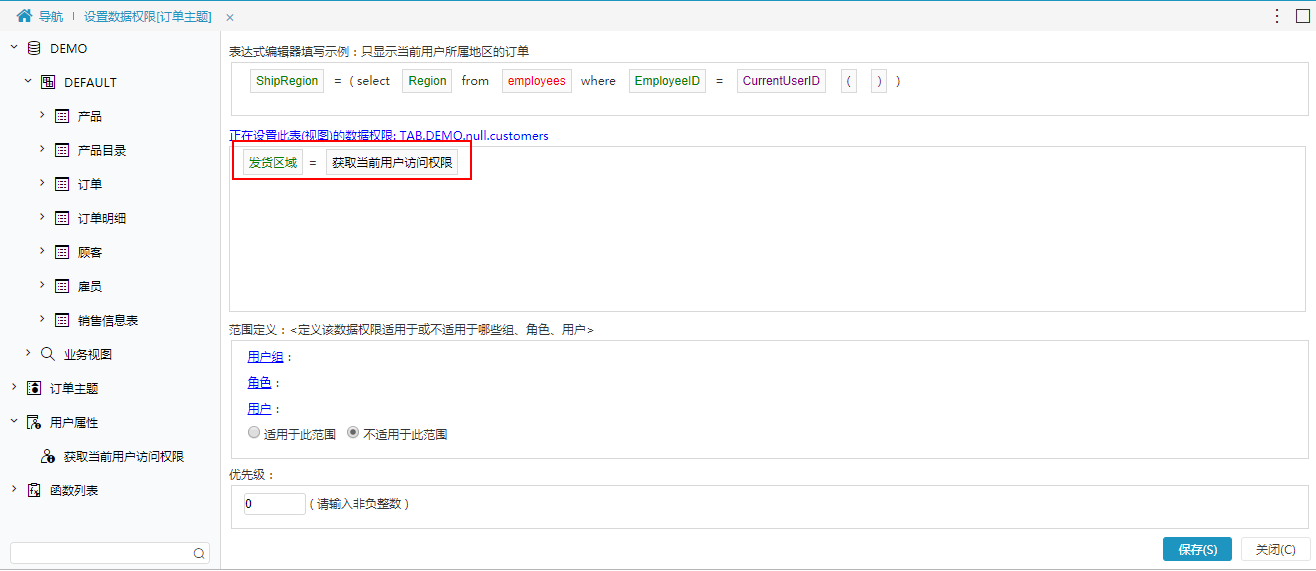Click the 业务视图 tree label
Screen dimensions: 1316x571
pos(88,354)
